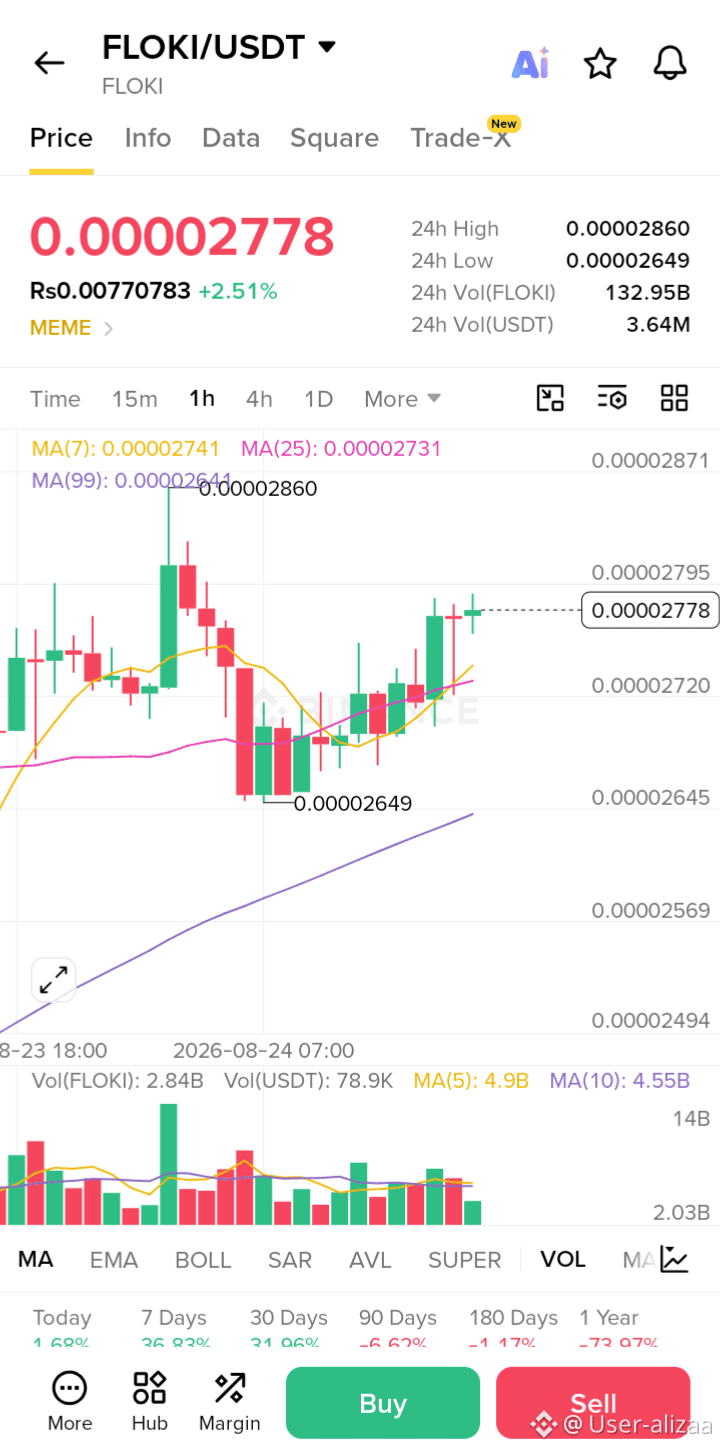Viewport: 720px width, 1450px height.
Task: Click the chart high marker 0.00002860
Action: (258, 489)
